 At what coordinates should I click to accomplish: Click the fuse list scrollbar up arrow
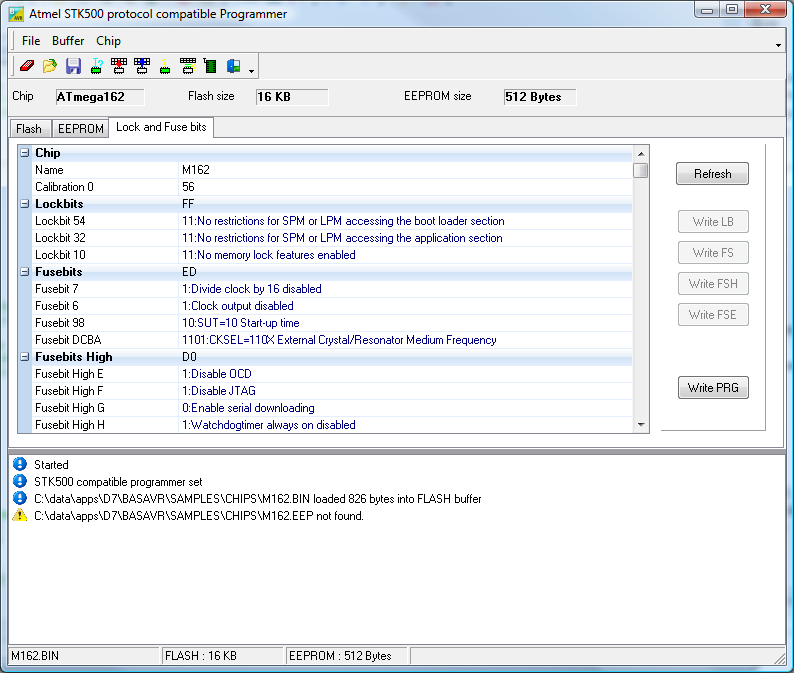[641, 153]
